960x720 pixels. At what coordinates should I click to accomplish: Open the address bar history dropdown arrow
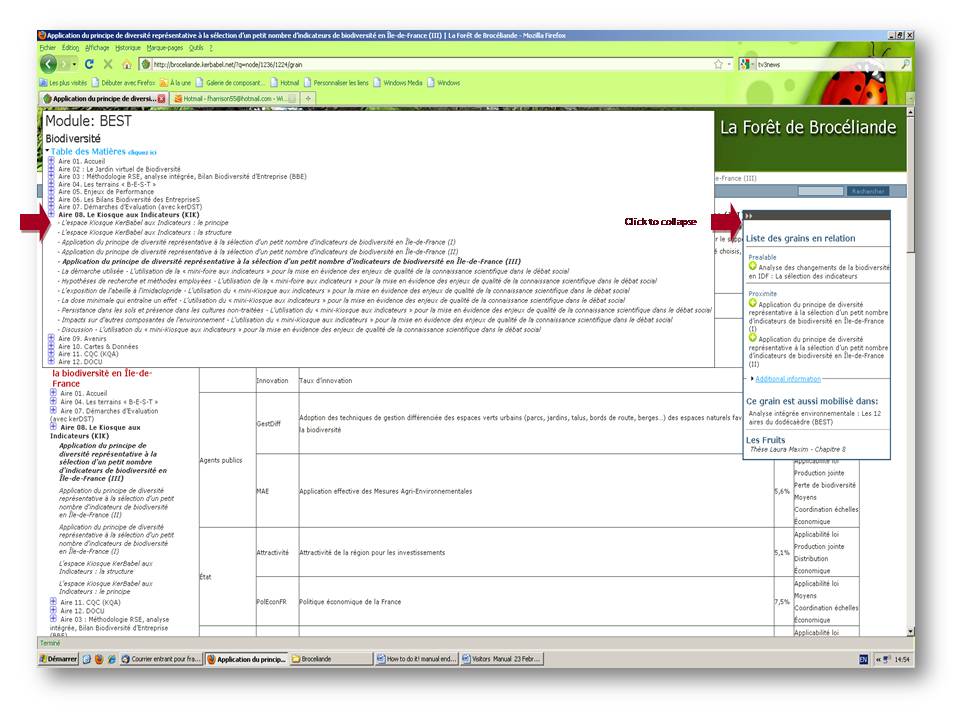[729, 64]
